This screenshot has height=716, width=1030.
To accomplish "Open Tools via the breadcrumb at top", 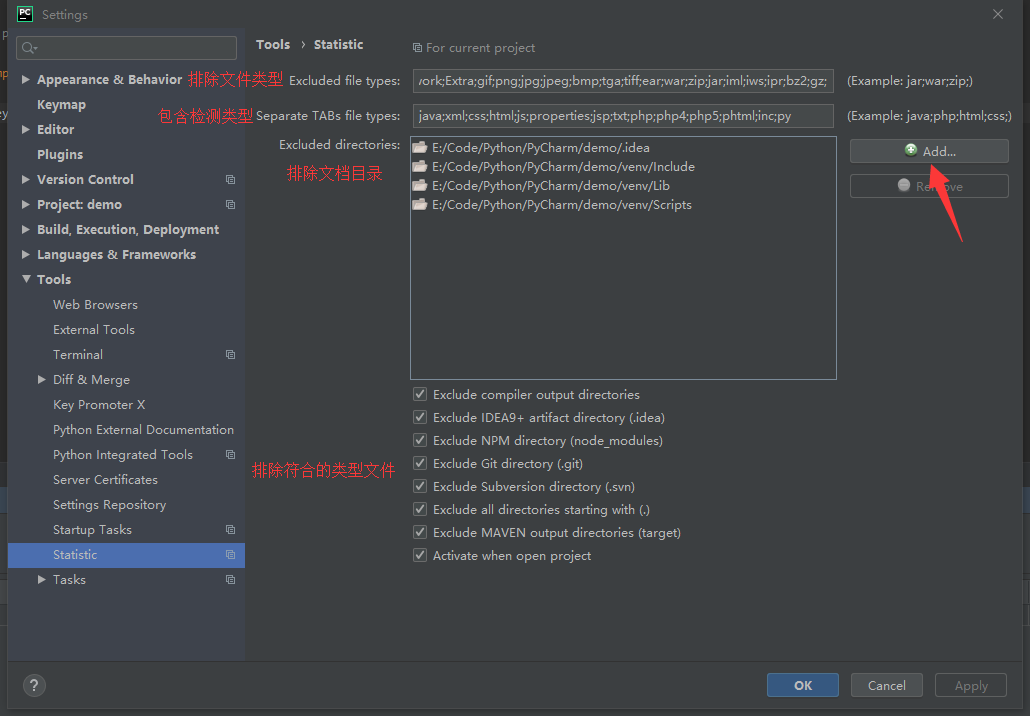I will click(x=272, y=44).
